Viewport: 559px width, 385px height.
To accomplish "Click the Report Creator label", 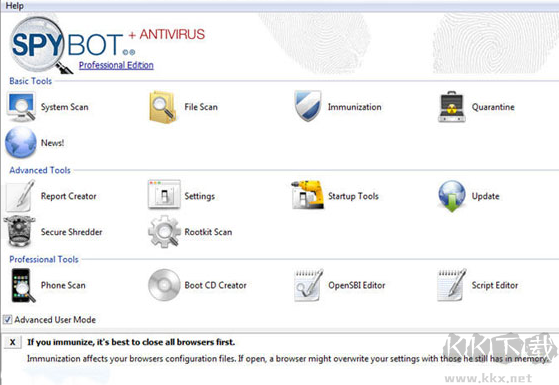I will click(x=68, y=196).
